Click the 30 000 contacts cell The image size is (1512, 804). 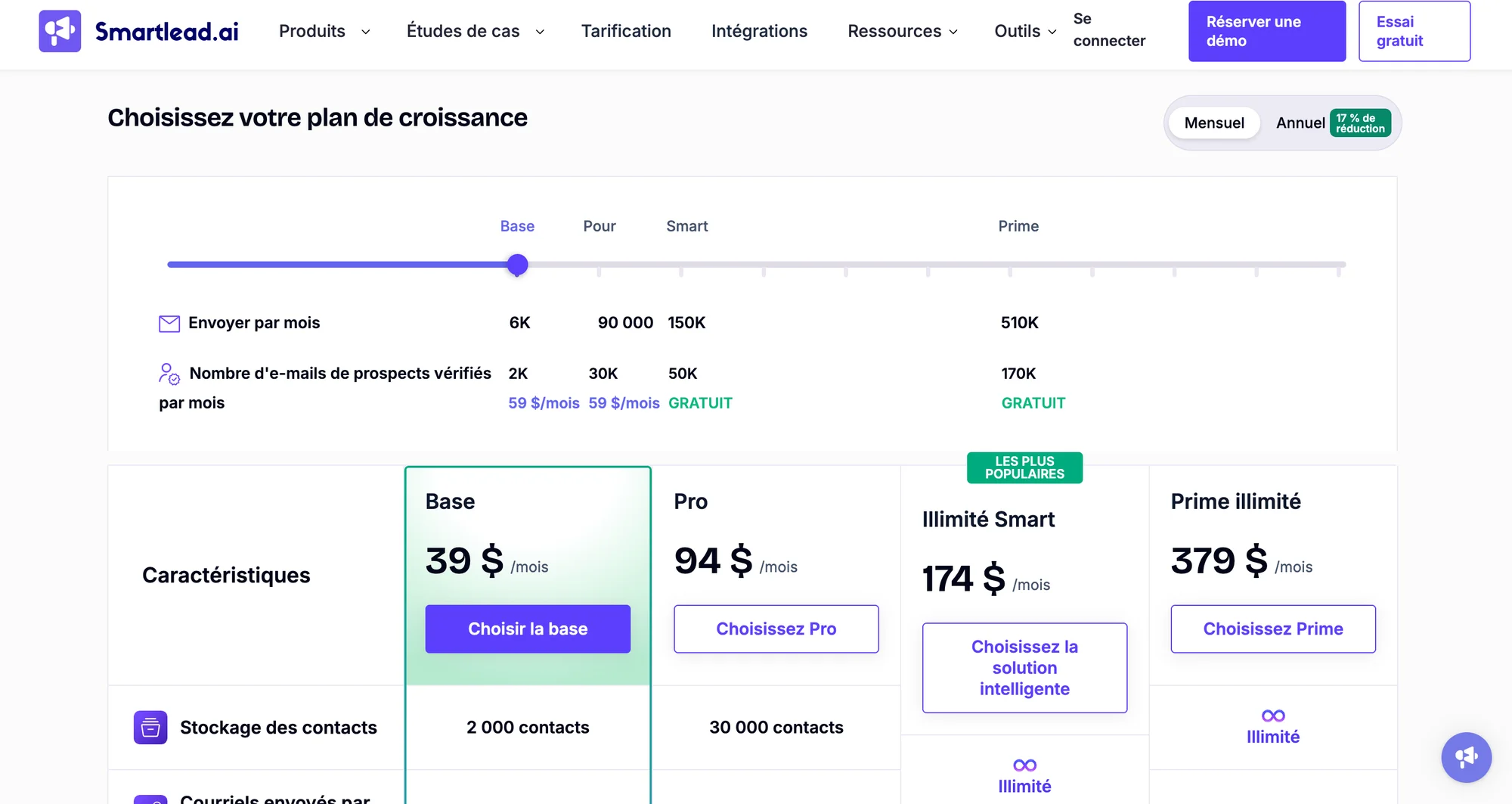[x=776, y=728]
